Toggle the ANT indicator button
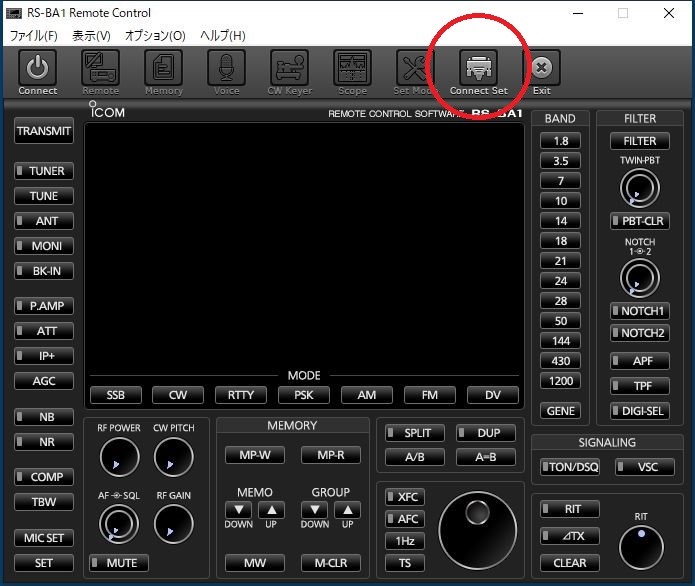 pyautogui.click(x=44, y=221)
